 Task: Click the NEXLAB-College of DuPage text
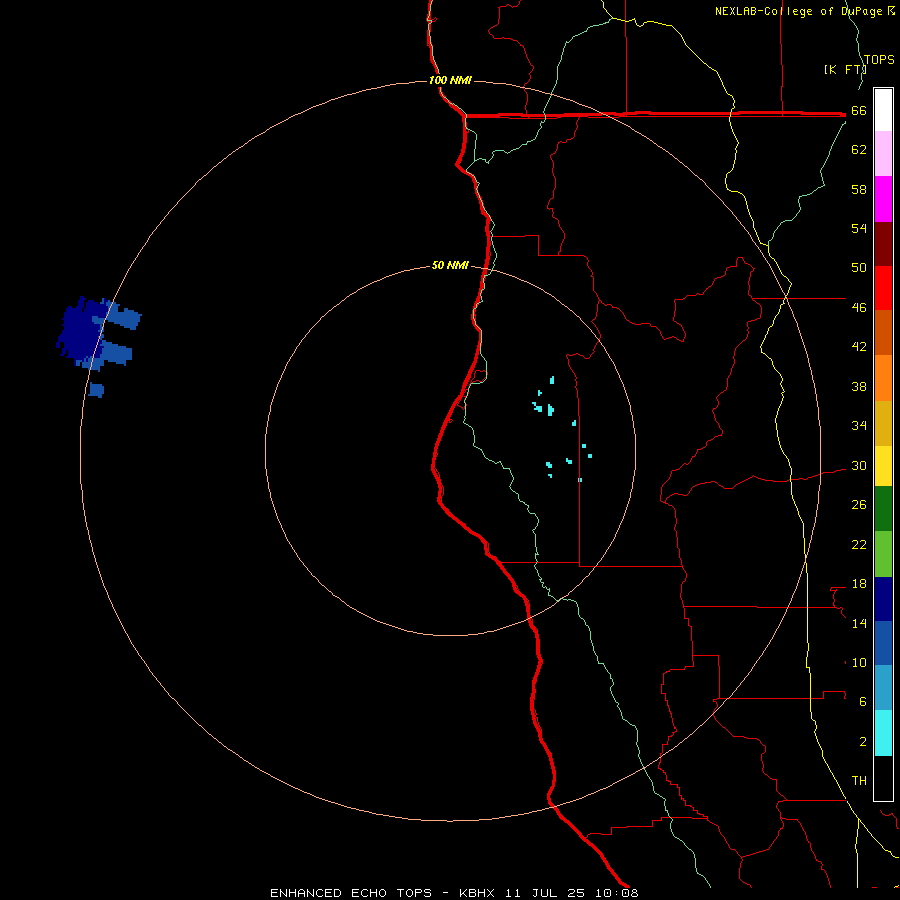[x=800, y=11]
